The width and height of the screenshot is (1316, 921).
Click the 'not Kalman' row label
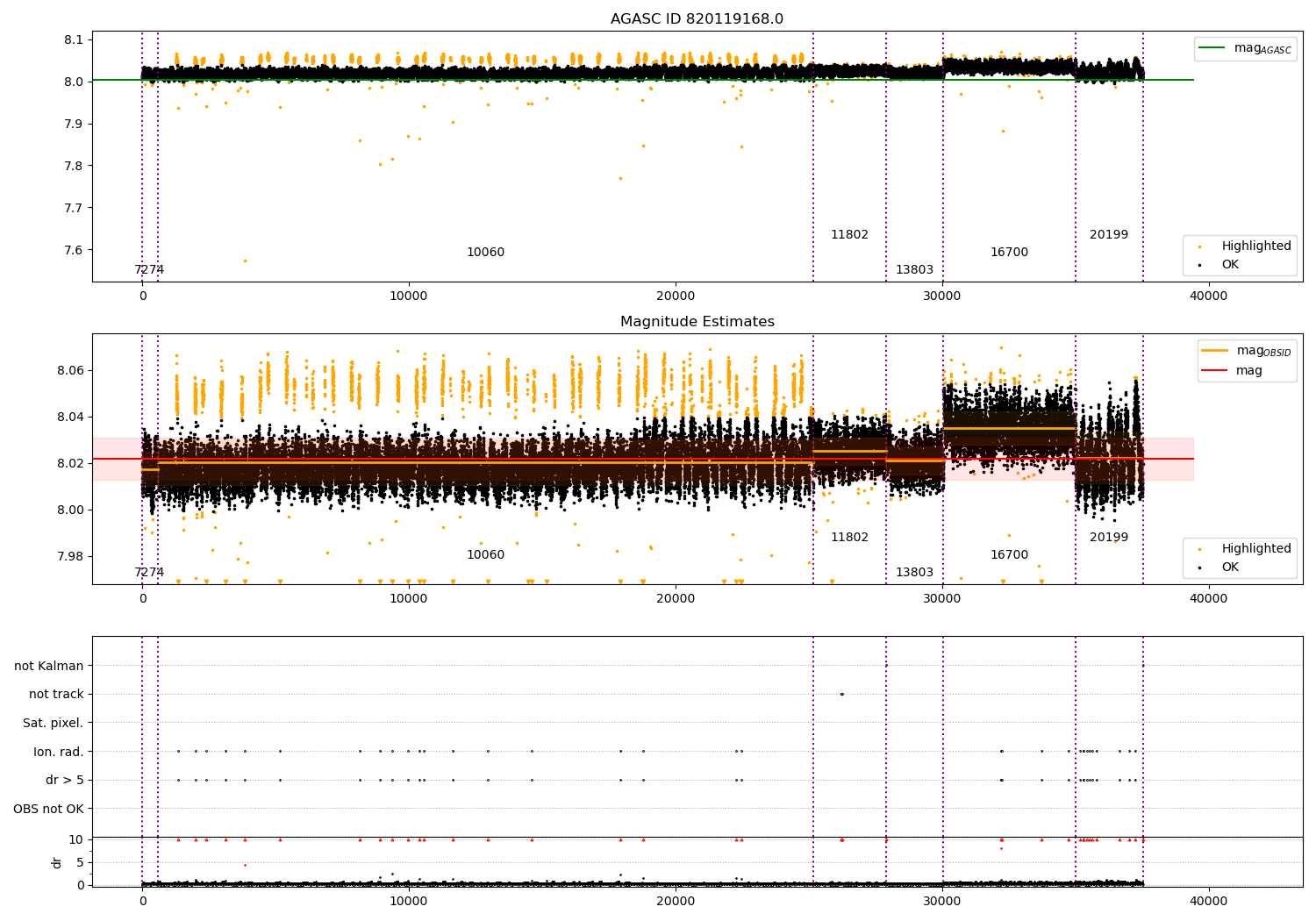49,666
